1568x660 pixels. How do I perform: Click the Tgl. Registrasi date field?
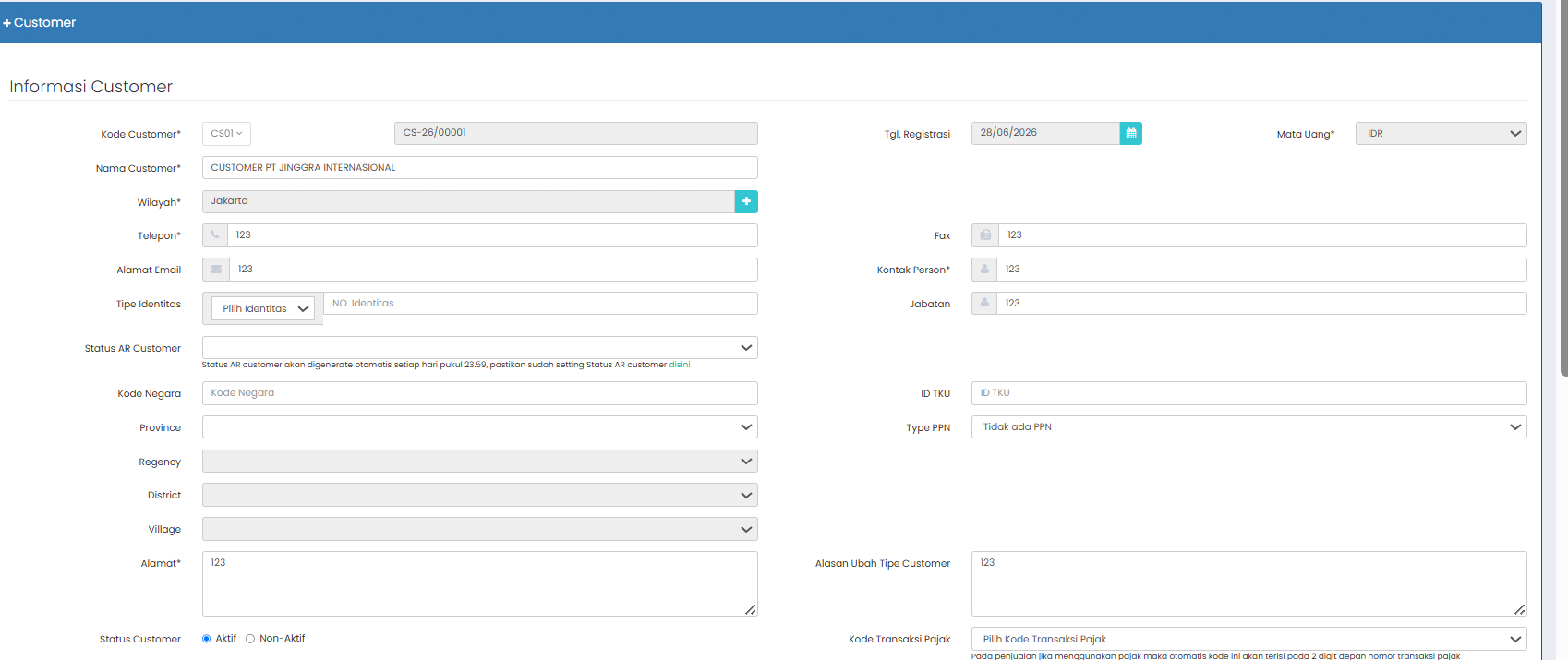coord(1045,134)
